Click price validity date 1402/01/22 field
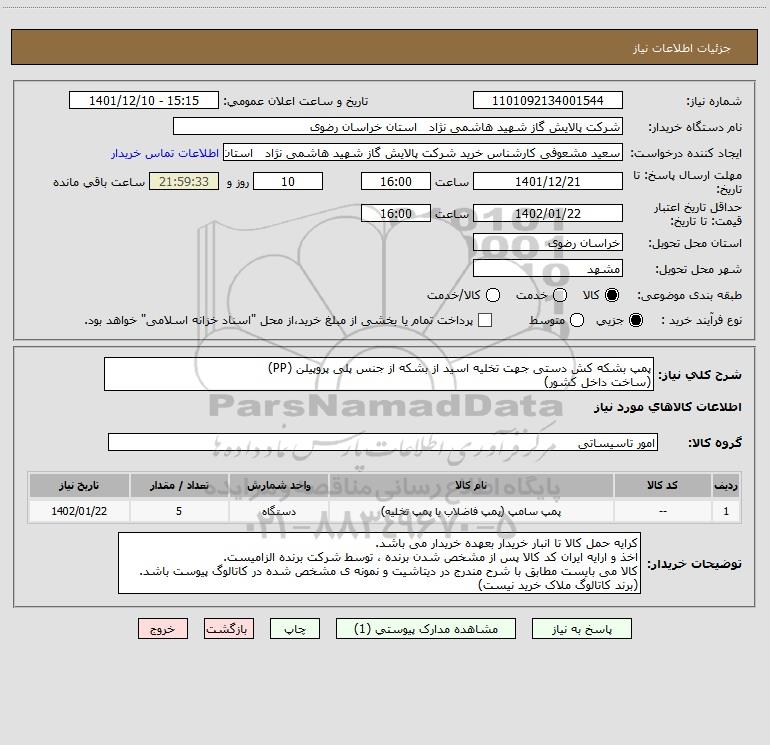The width and height of the screenshot is (770, 745). [x=548, y=214]
